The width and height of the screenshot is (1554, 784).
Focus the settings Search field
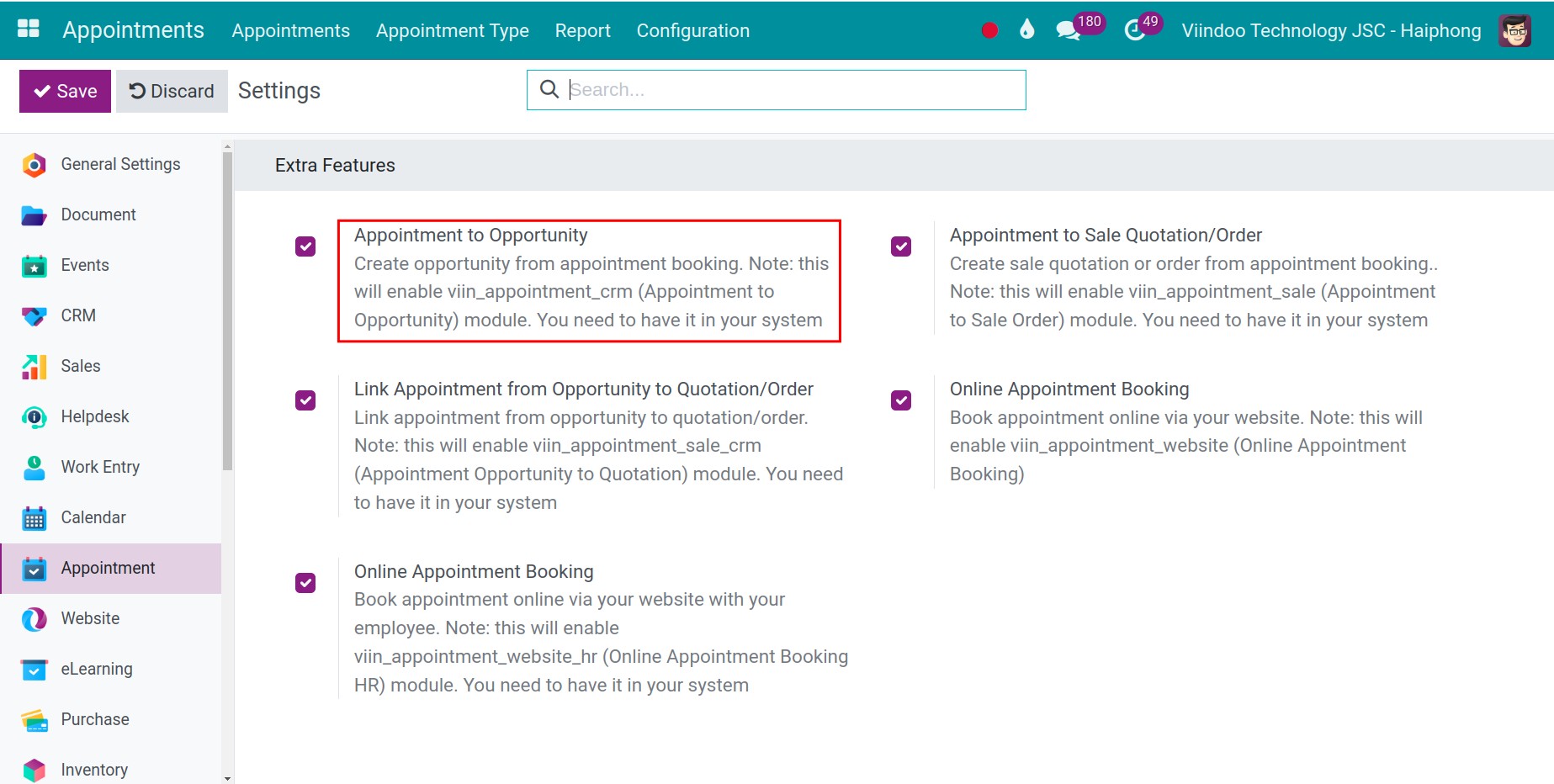point(776,90)
